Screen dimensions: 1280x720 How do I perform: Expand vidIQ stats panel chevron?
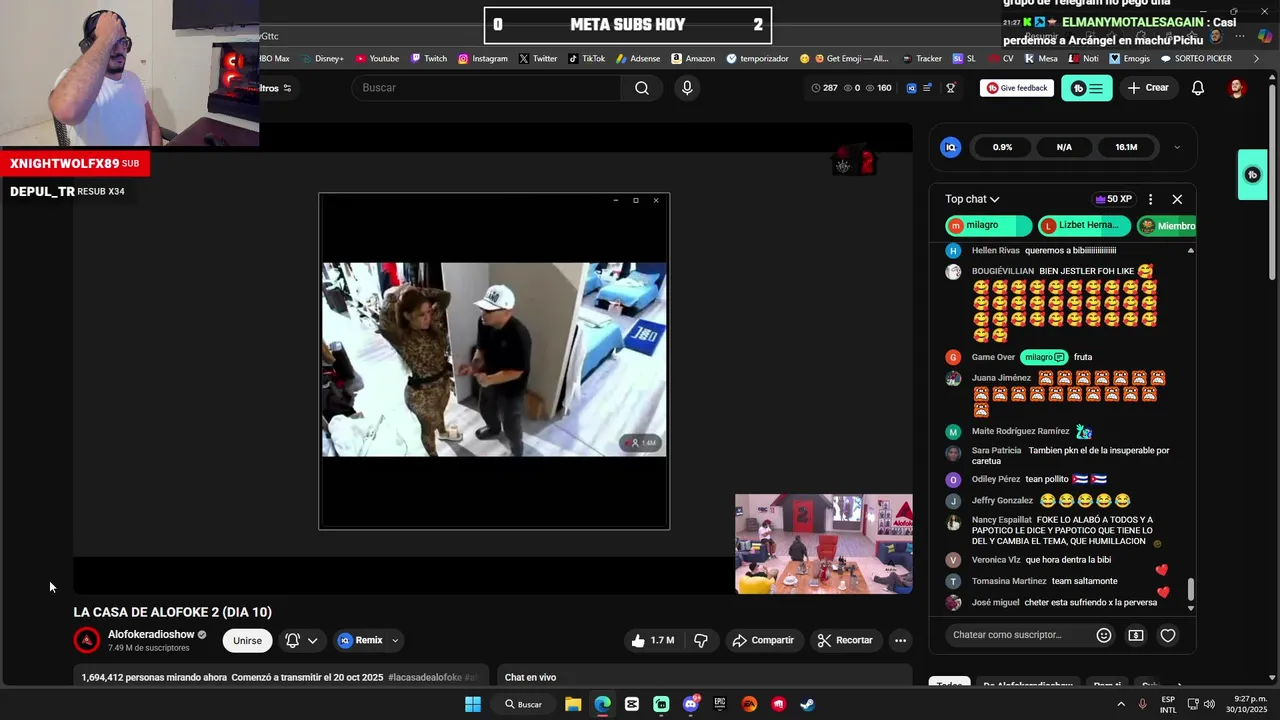(x=1177, y=147)
